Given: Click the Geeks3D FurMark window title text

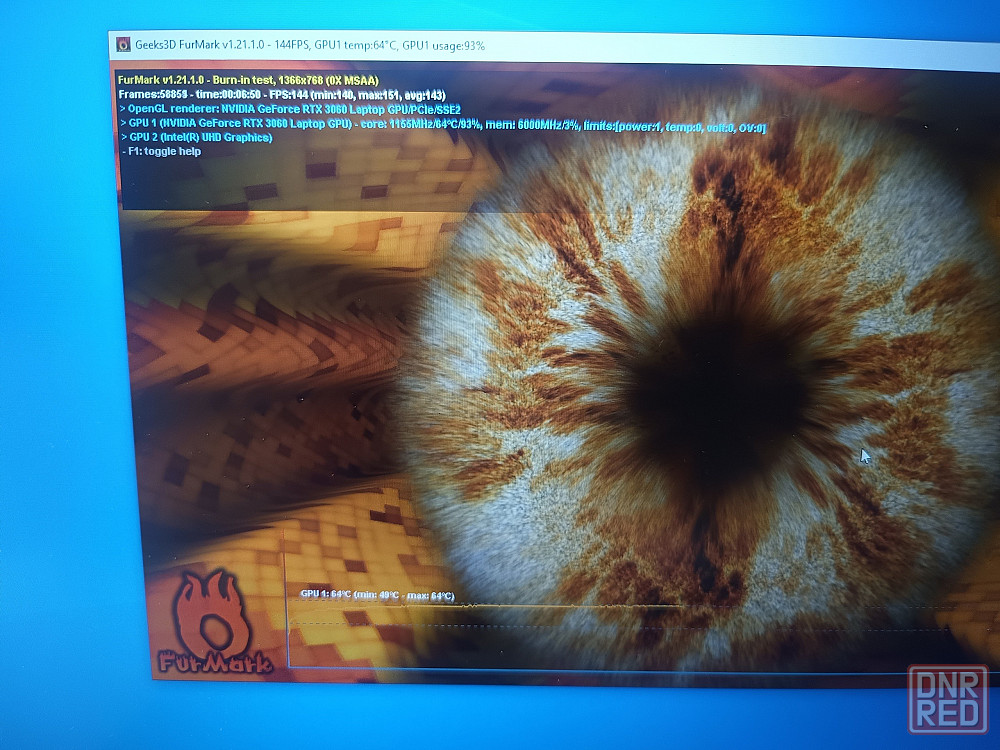Looking at the screenshot, I should [x=310, y=45].
